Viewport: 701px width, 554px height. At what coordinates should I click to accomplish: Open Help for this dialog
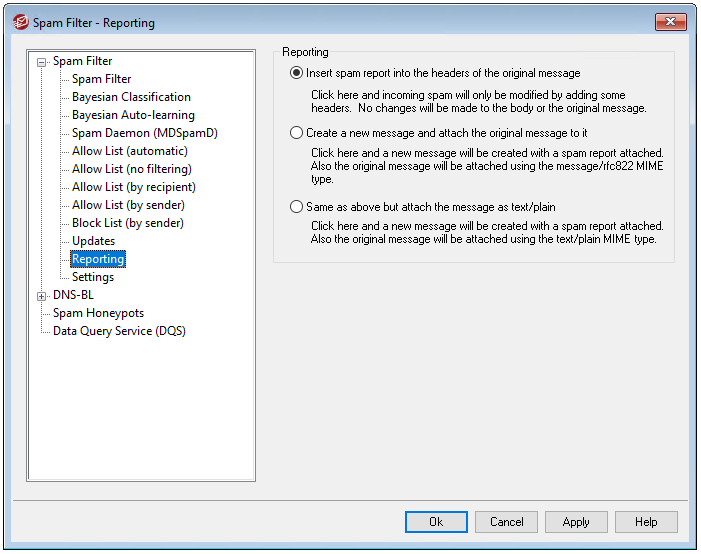tap(646, 522)
